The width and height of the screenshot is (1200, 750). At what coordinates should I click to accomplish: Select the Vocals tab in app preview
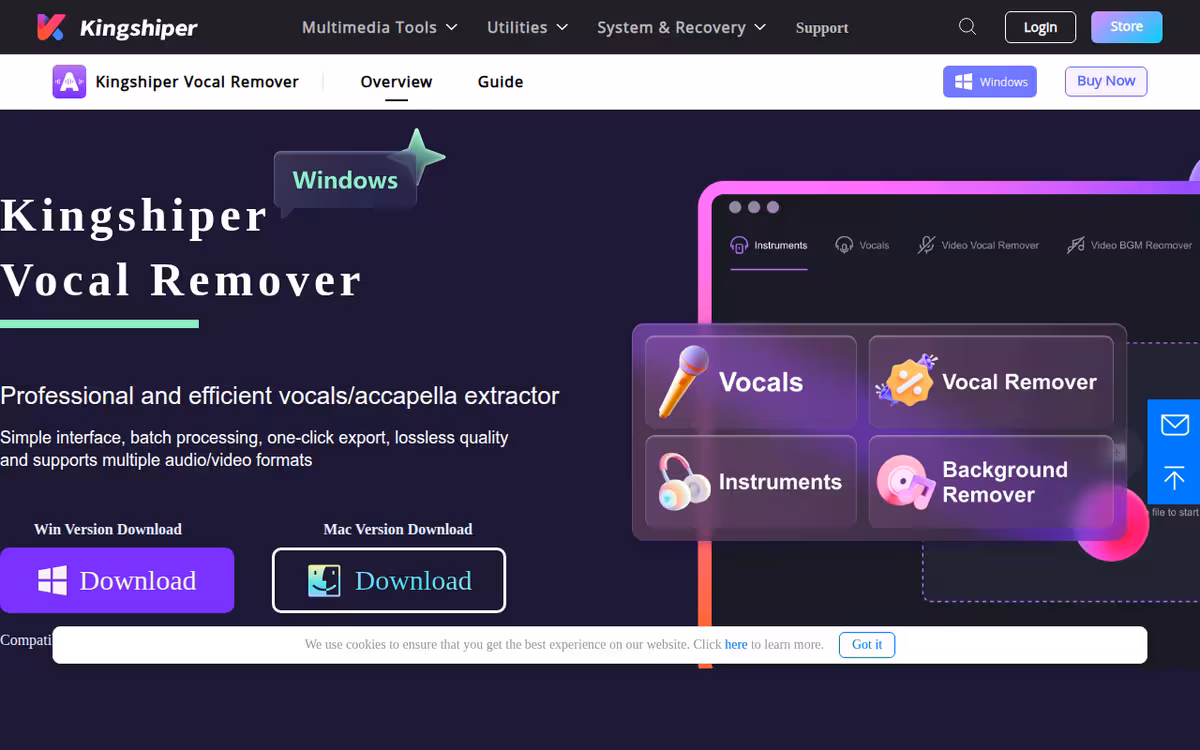(862, 245)
